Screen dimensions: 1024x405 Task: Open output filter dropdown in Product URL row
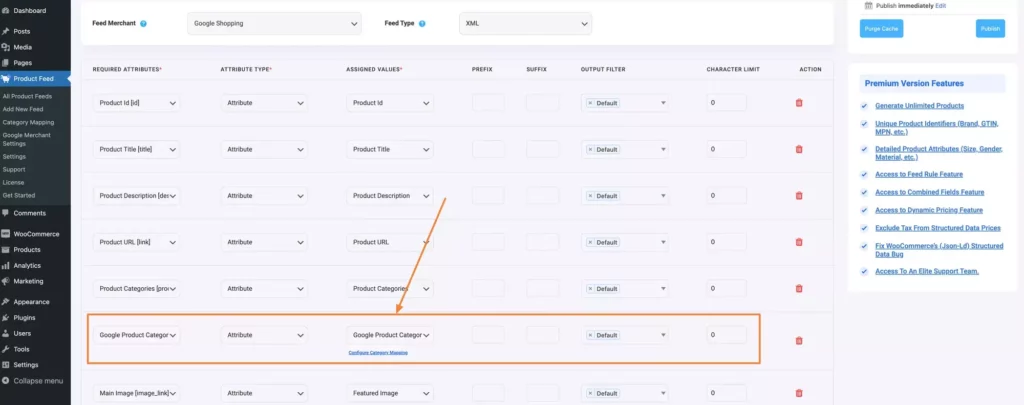[x=625, y=242]
